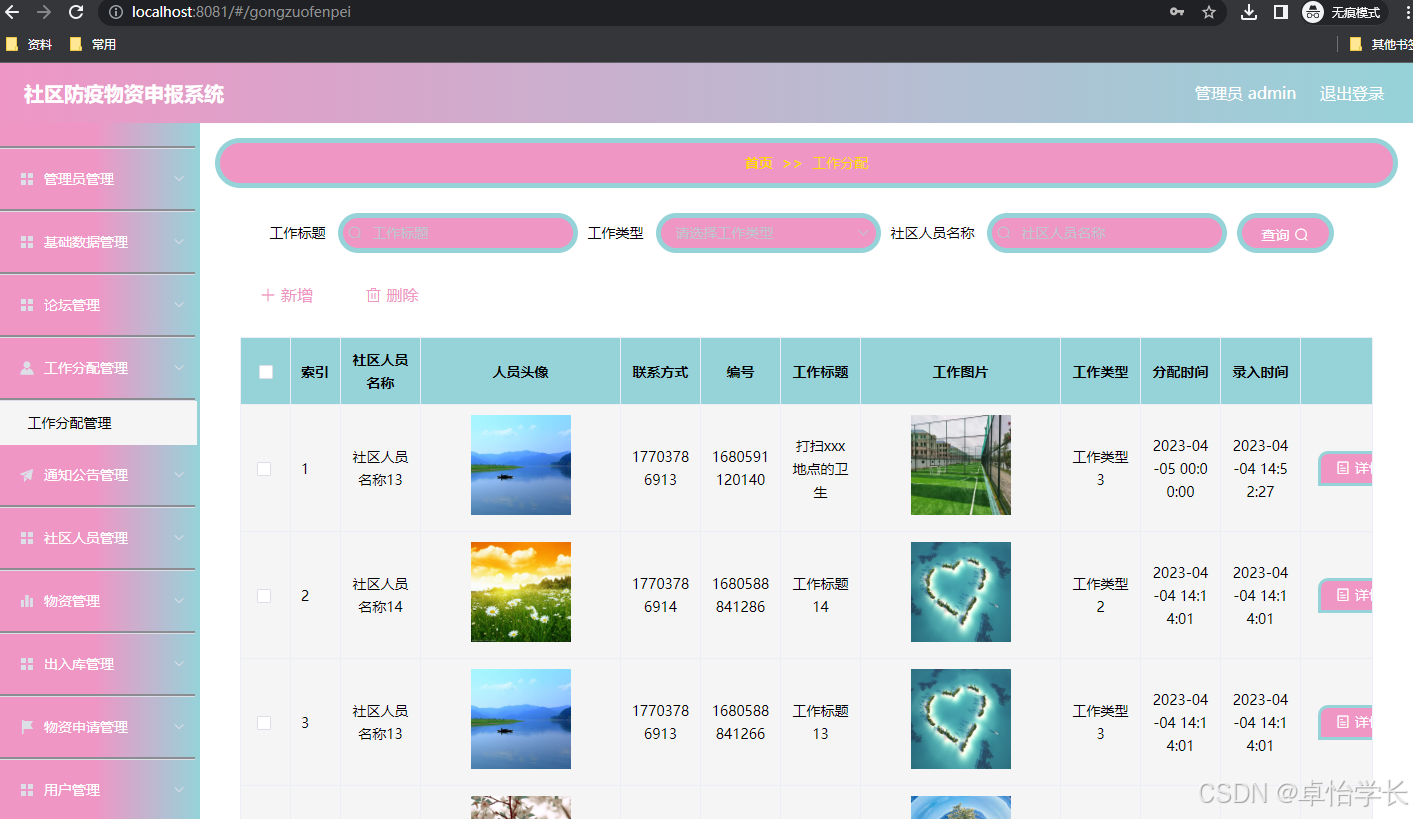Click the 社区防疫物资申报系统 title
1413x819 pixels.
click(x=124, y=94)
